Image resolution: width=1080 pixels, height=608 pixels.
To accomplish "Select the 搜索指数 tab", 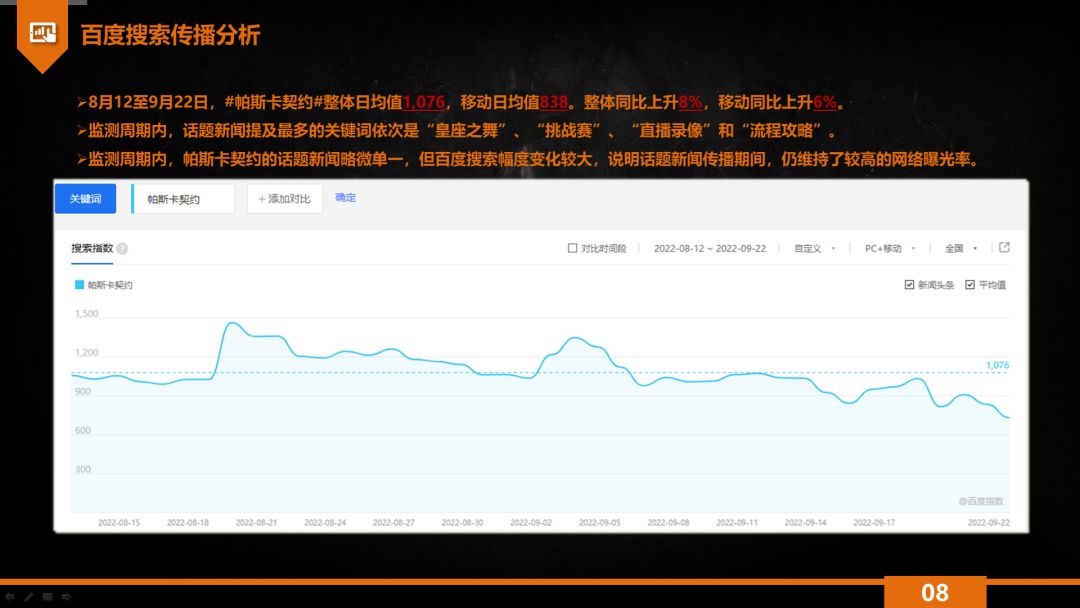I will pos(92,249).
